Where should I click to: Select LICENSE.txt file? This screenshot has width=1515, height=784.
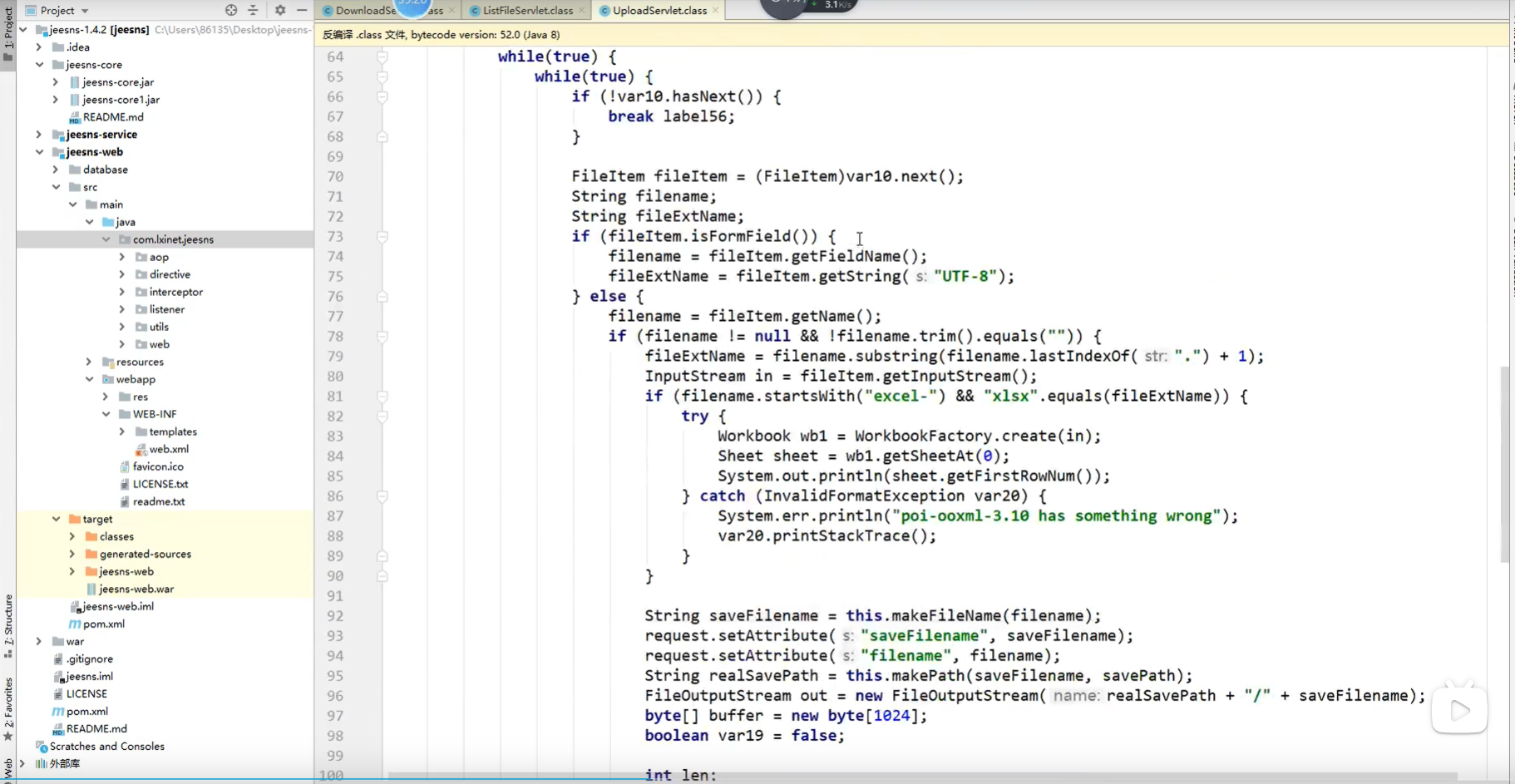pos(160,484)
